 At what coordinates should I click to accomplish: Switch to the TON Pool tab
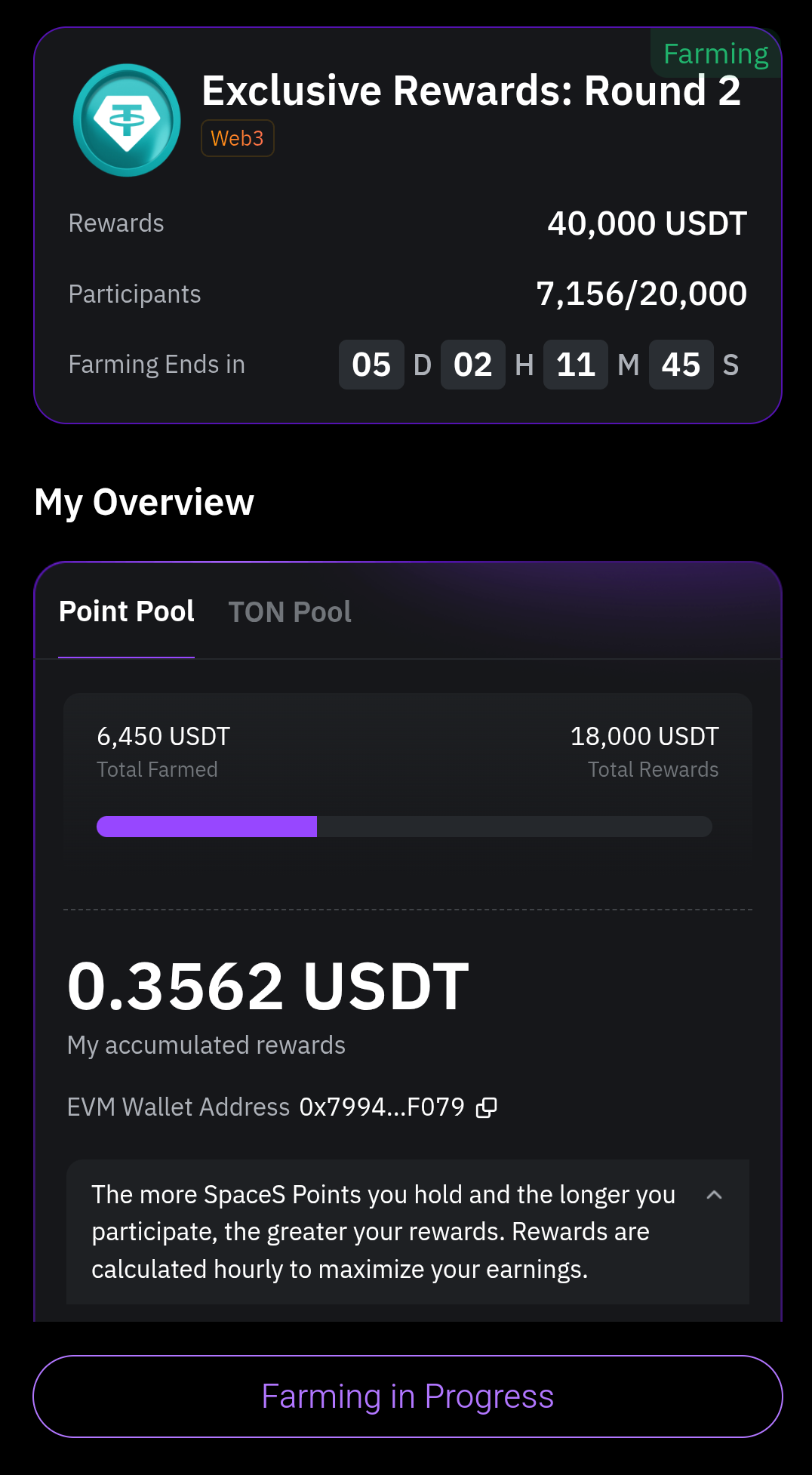click(290, 612)
